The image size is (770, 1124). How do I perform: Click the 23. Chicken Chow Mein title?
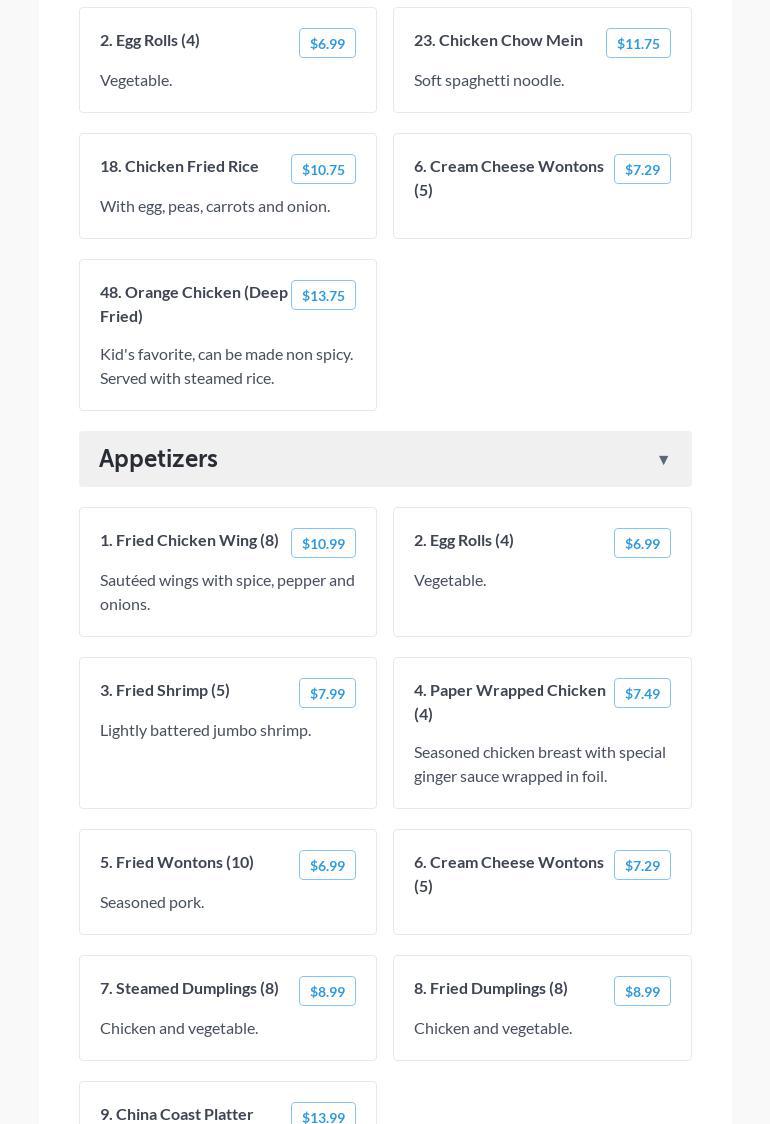tap(498, 40)
